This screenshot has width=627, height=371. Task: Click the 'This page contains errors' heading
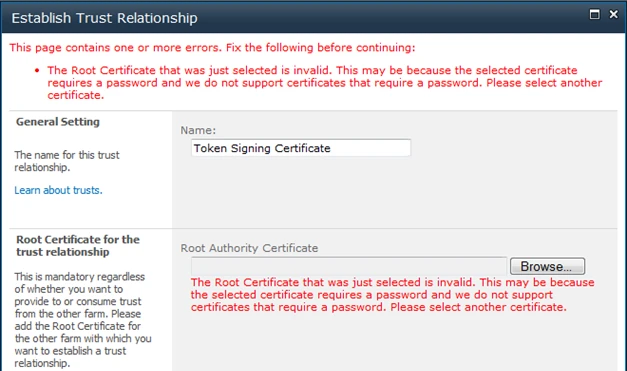[x=212, y=48]
